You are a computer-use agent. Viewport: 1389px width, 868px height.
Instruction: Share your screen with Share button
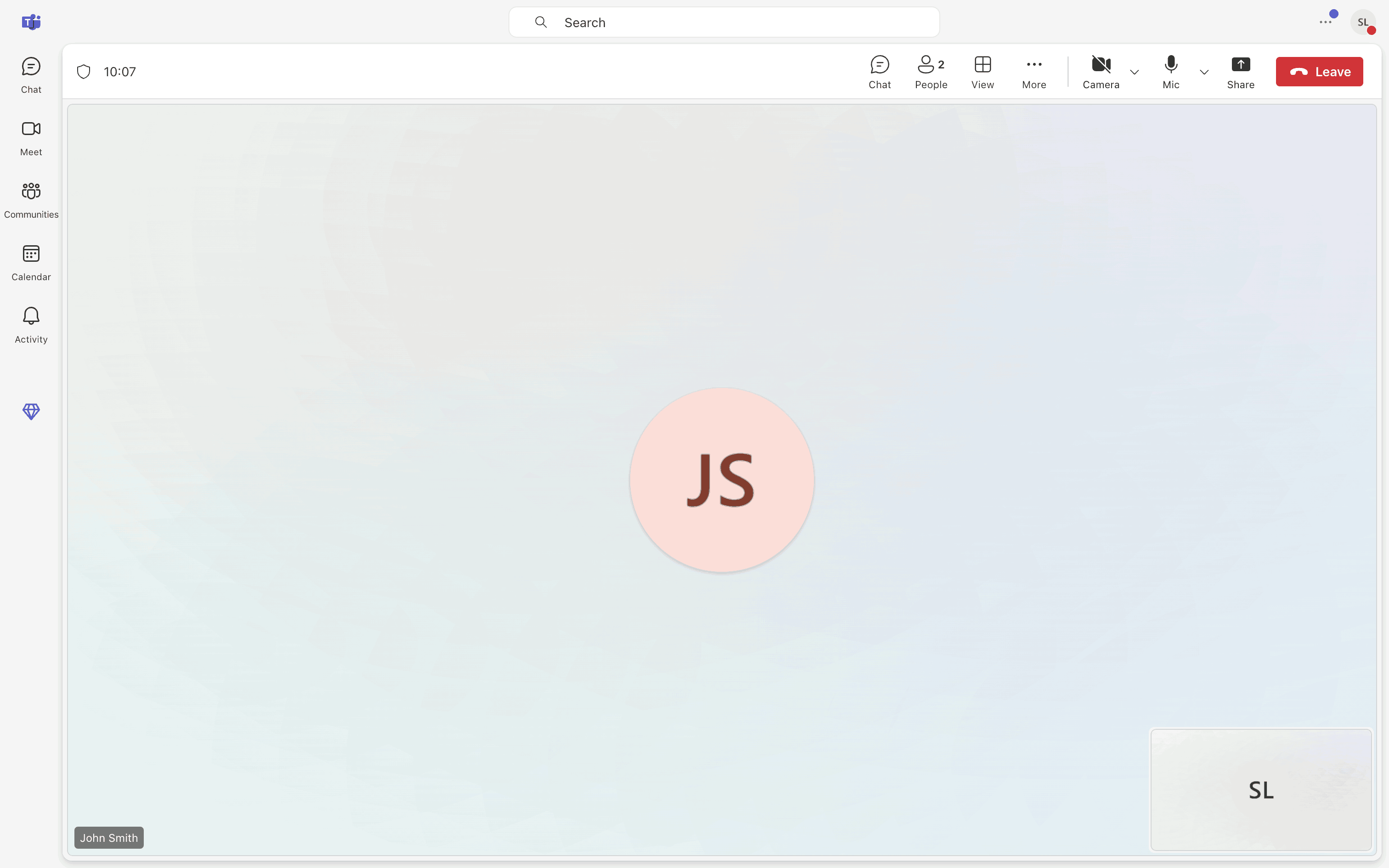click(1240, 72)
